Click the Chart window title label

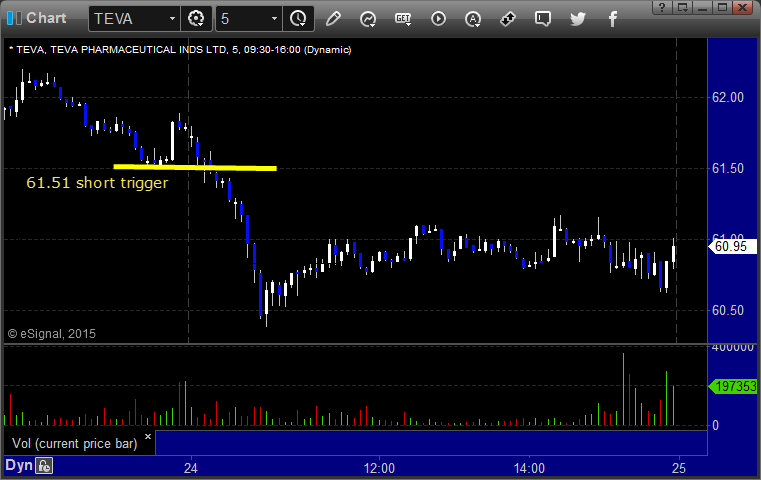click(46, 18)
